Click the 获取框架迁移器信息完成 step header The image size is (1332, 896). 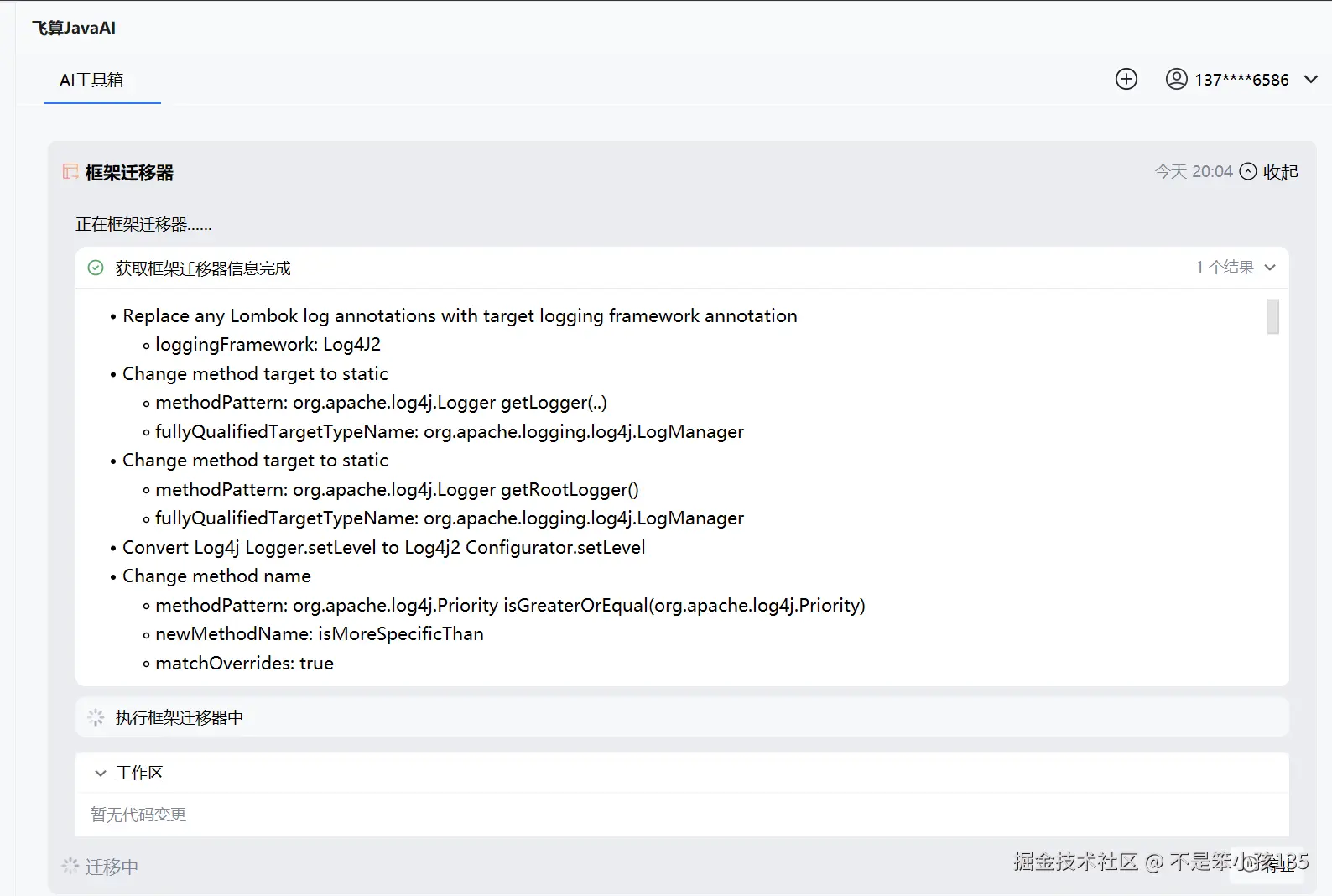pos(203,268)
